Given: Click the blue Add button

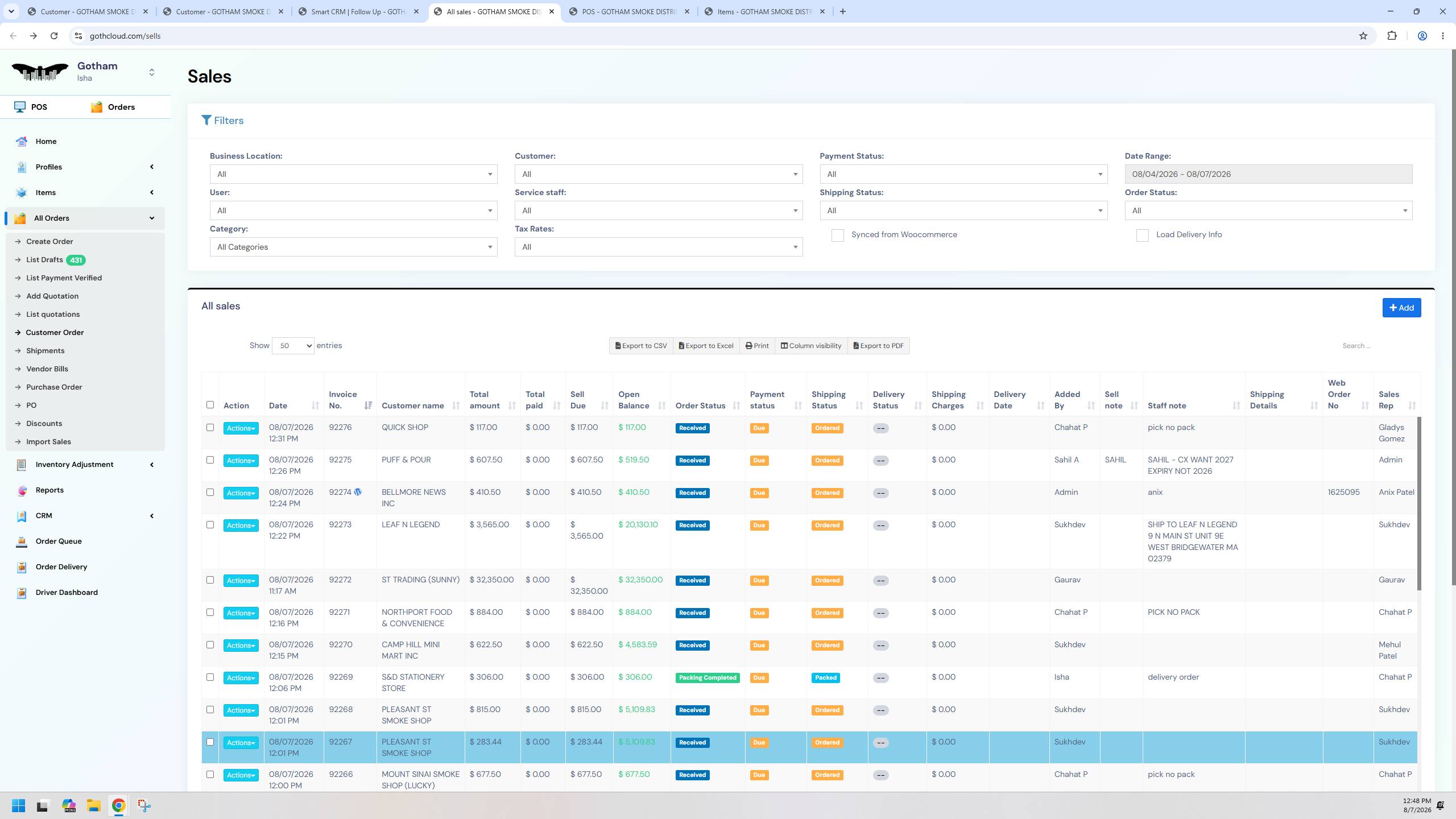Looking at the screenshot, I should click(x=1401, y=308).
